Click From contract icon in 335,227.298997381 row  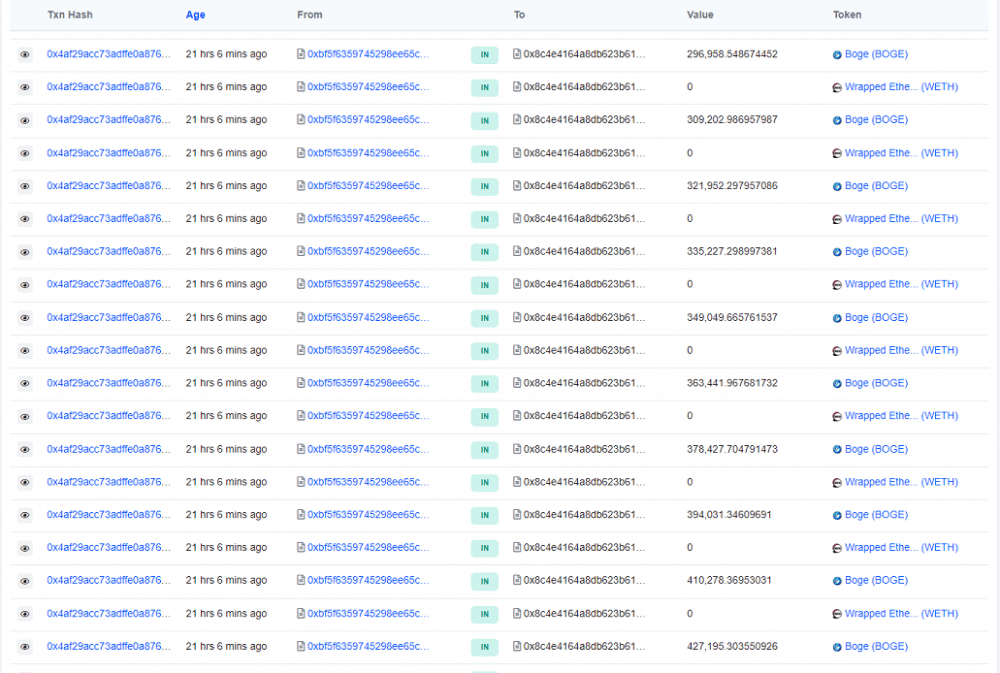pos(301,251)
